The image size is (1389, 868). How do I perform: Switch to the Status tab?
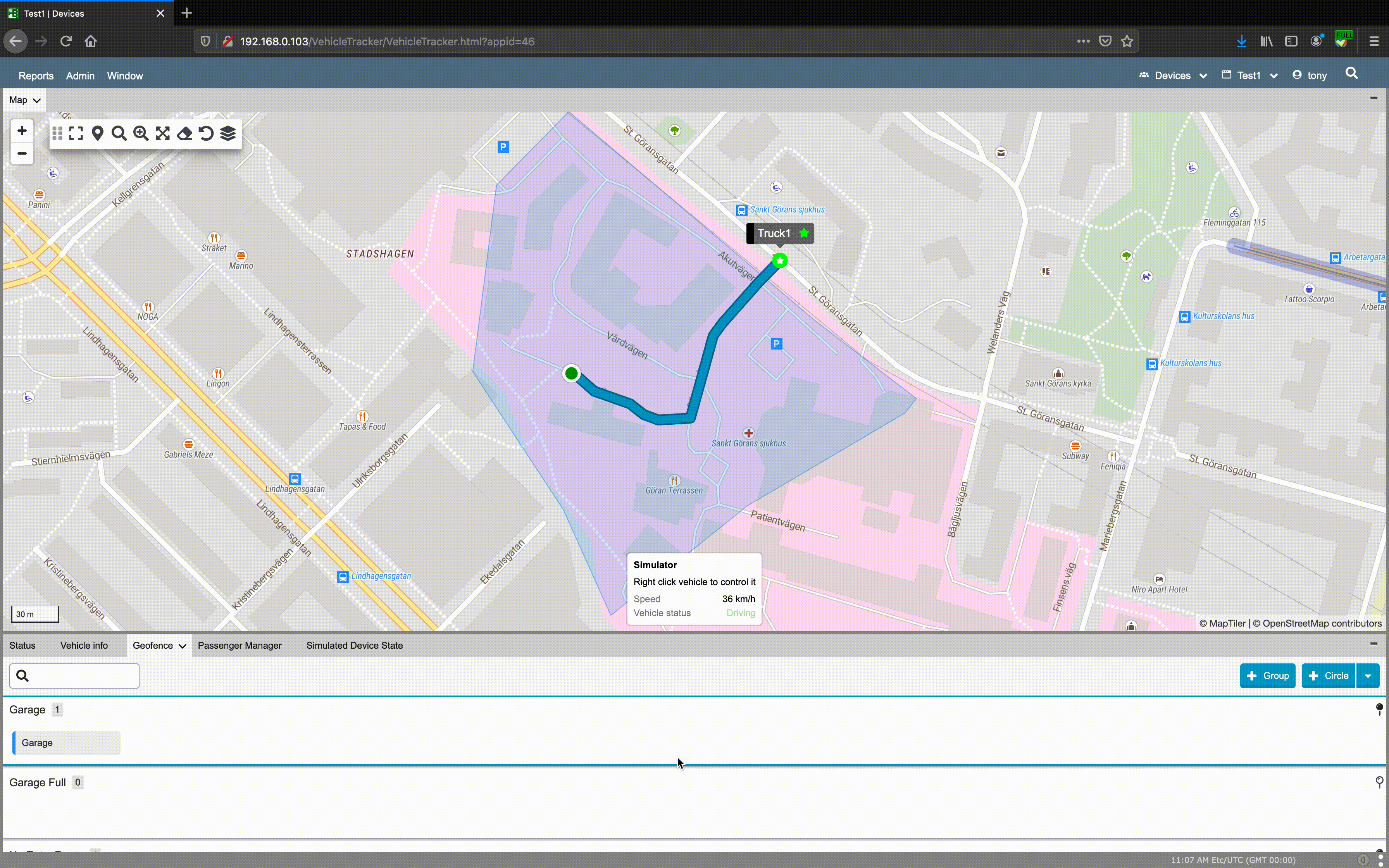(x=22, y=645)
